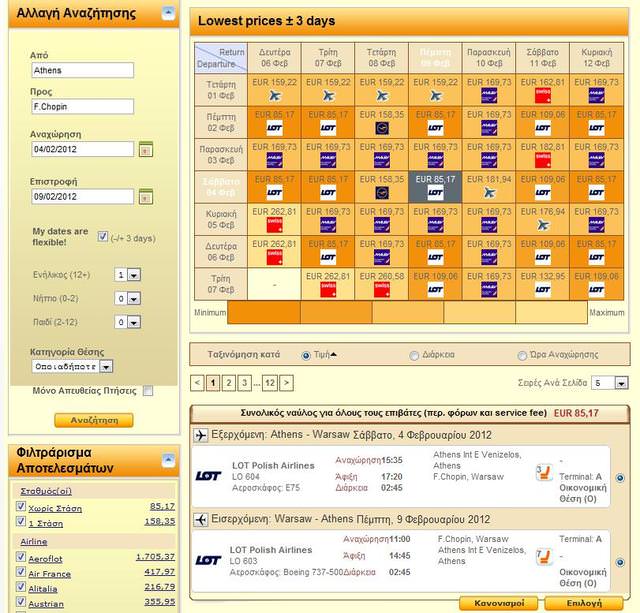Jump to results page 12
Image resolution: width=640 pixels, height=613 pixels.
pos(268,382)
